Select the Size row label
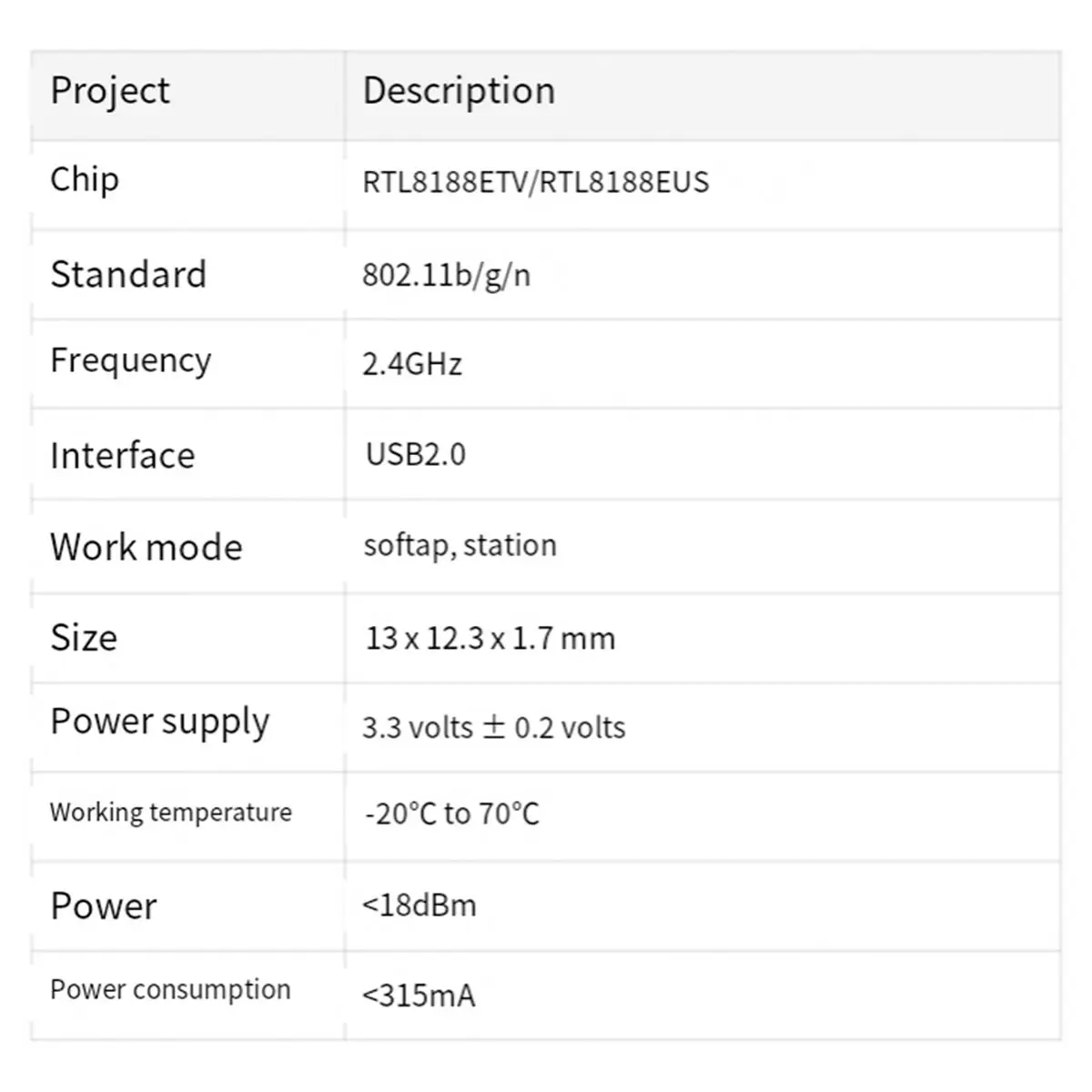Image resolution: width=1092 pixels, height=1092 pixels. tap(84, 637)
